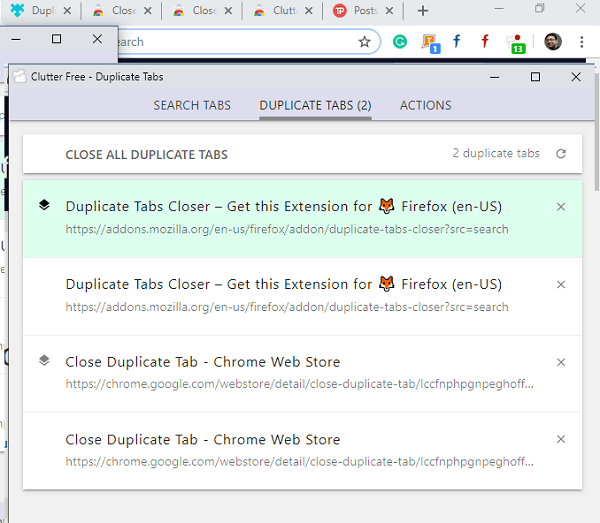Viewport: 600px width, 523px height.
Task: Refresh the duplicate tabs list icon
Action: click(561, 153)
